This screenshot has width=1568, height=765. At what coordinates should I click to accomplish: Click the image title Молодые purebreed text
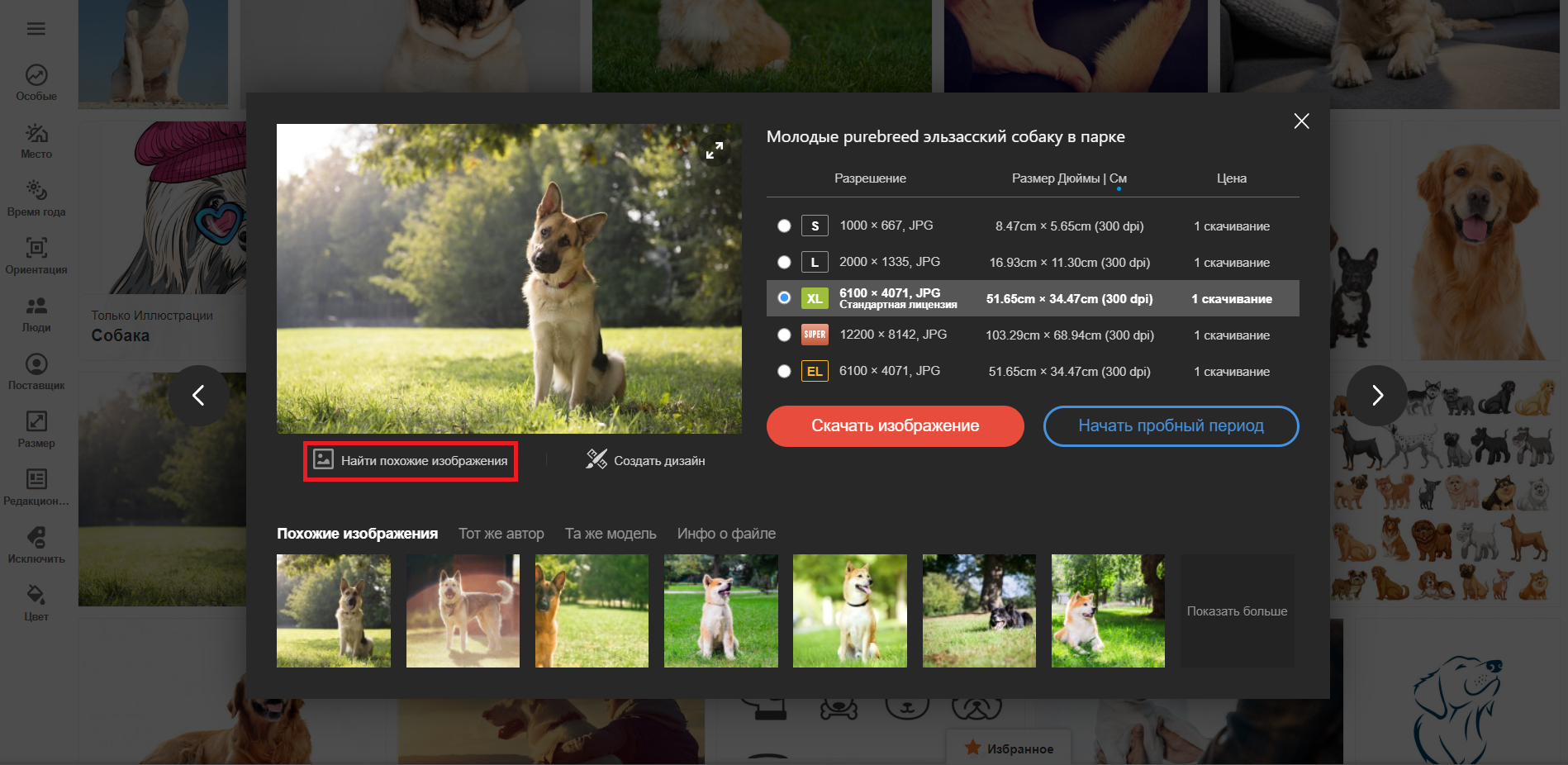(x=946, y=136)
